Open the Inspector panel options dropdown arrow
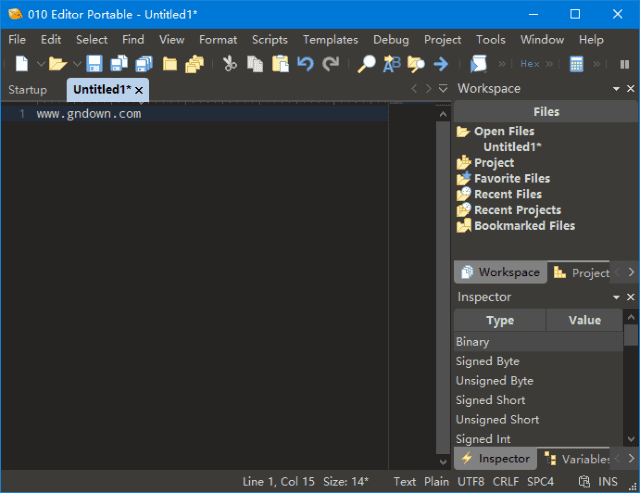This screenshot has width=640, height=493. click(617, 297)
